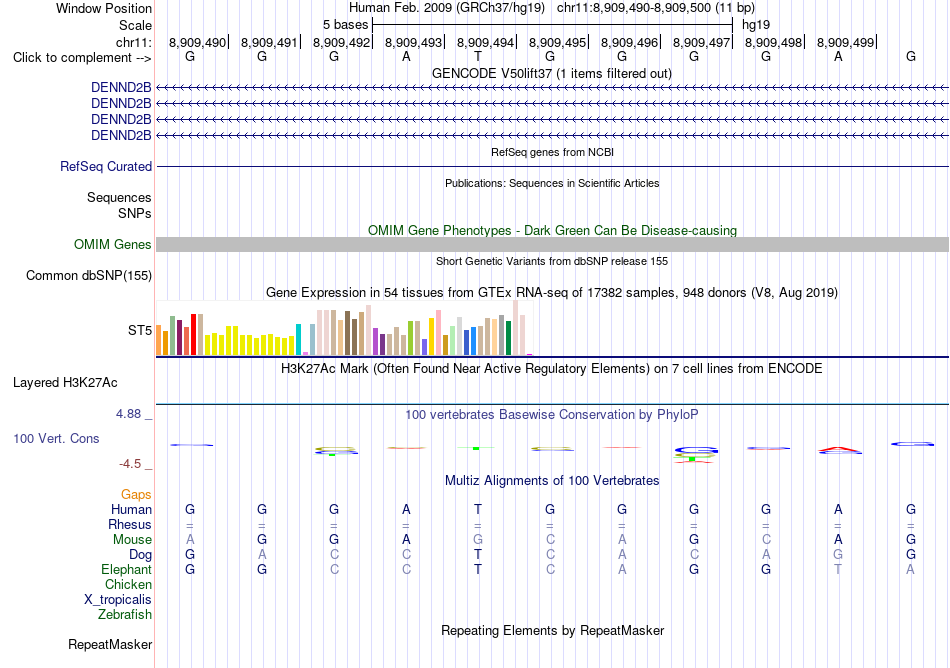
Task: Click the red A logo in PhyloP track
Action: [839, 449]
